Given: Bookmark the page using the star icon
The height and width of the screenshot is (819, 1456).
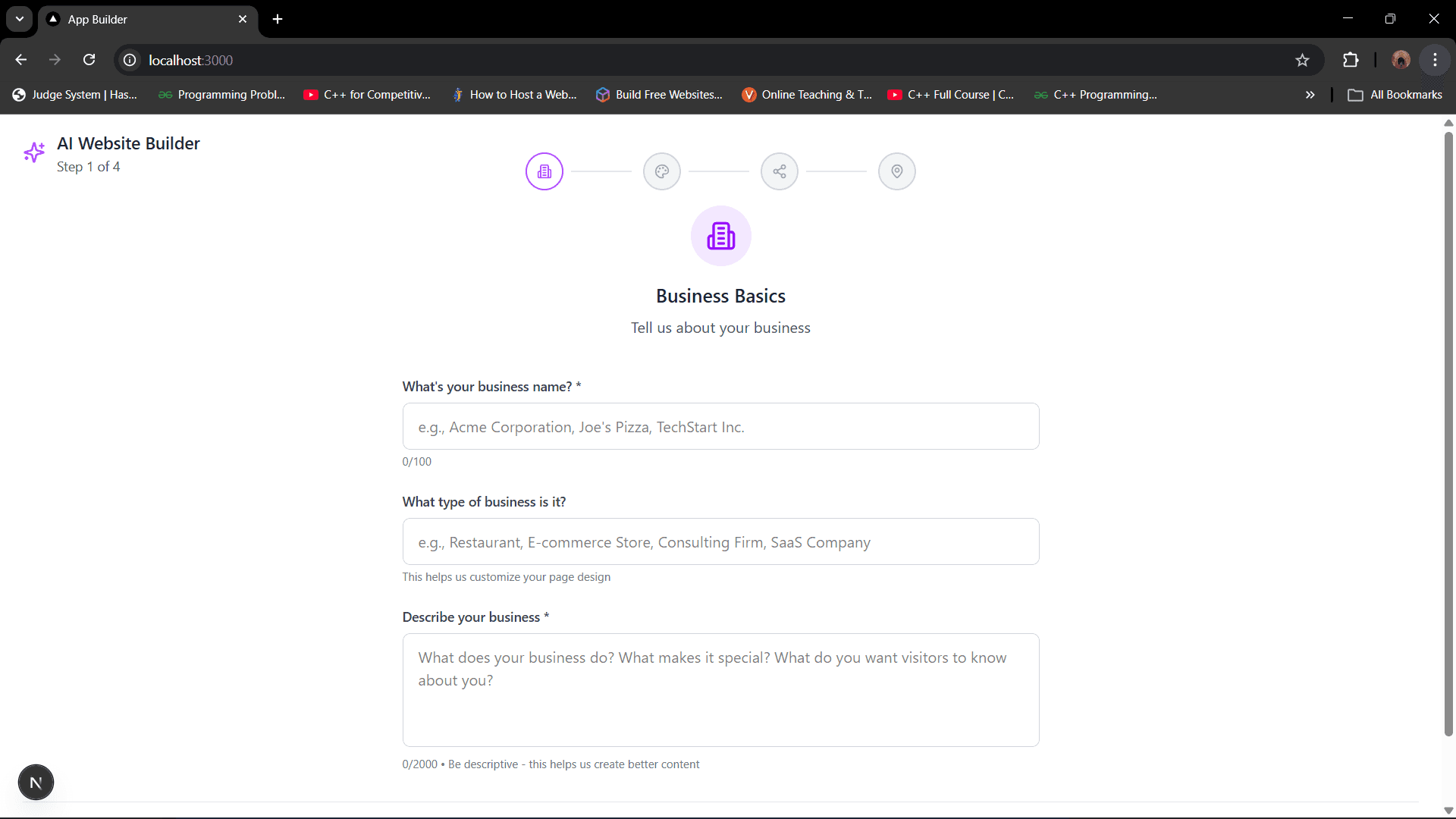Looking at the screenshot, I should pos(1303,60).
